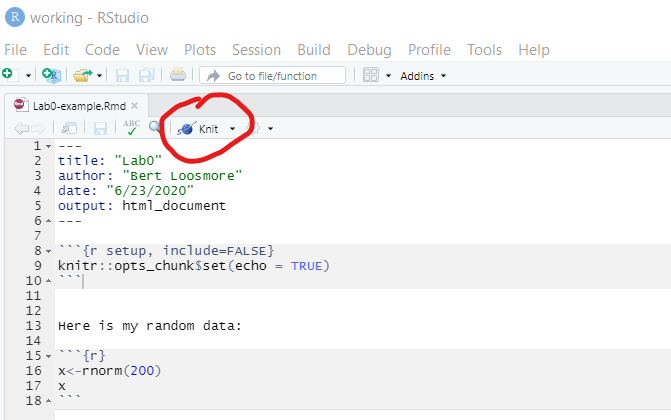Open the panes layout dropdown arrow
The width and height of the screenshot is (671, 420).
coord(389,76)
